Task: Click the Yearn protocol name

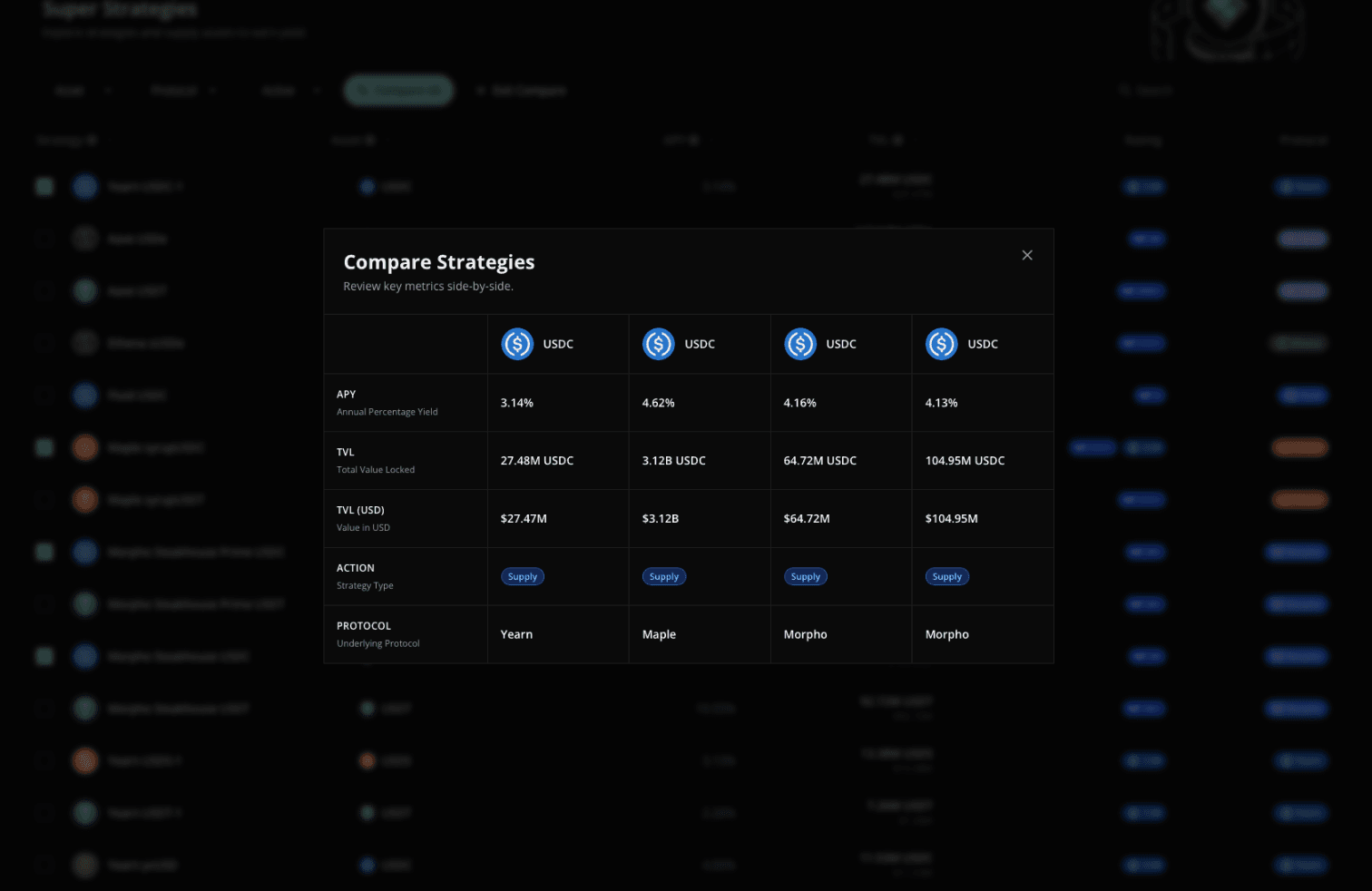Action: point(517,634)
